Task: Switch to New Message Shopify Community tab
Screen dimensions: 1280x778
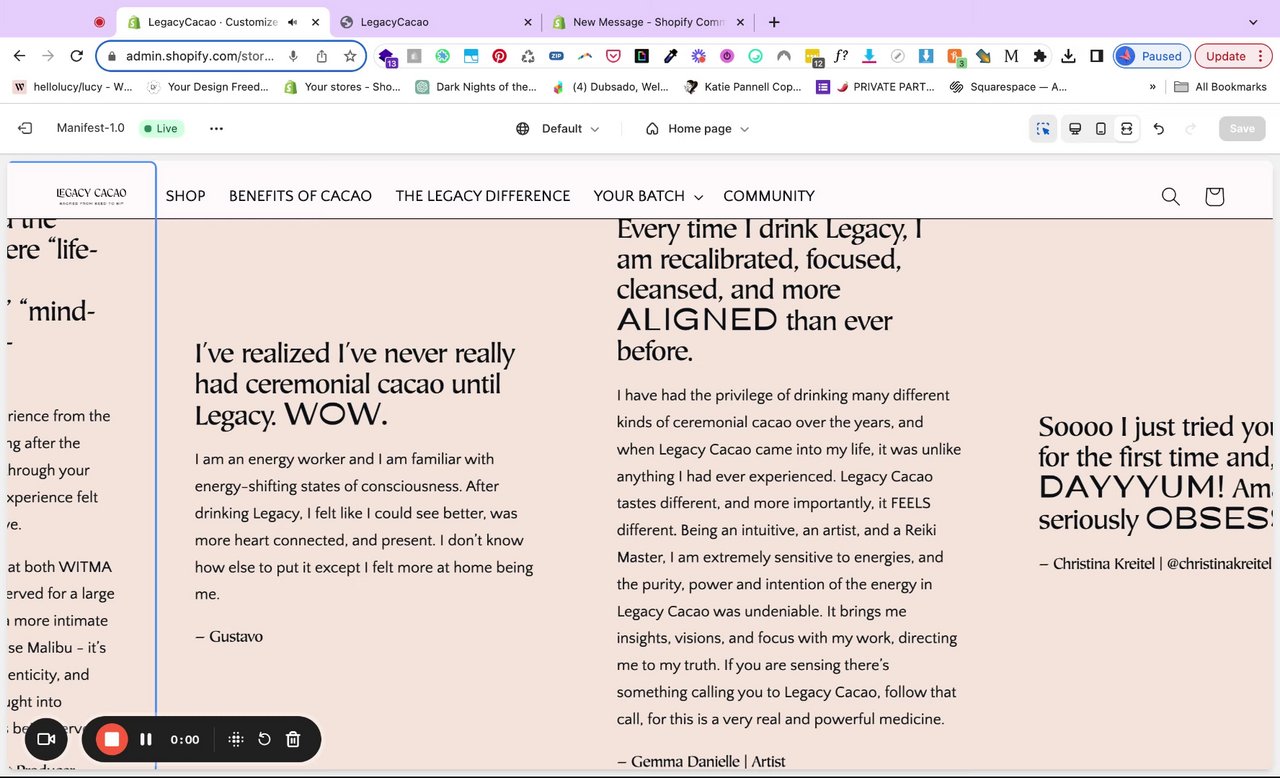Action: (x=648, y=22)
